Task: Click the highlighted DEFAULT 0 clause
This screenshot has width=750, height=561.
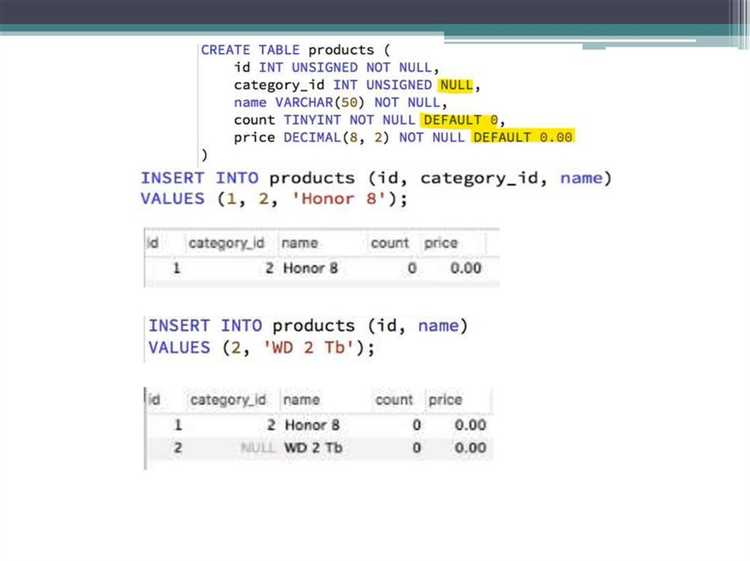Action: tap(461, 120)
